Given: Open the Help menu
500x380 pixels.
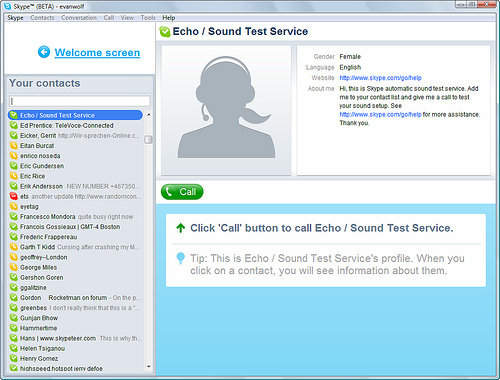Looking at the screenshot, I should click(169, 18).
